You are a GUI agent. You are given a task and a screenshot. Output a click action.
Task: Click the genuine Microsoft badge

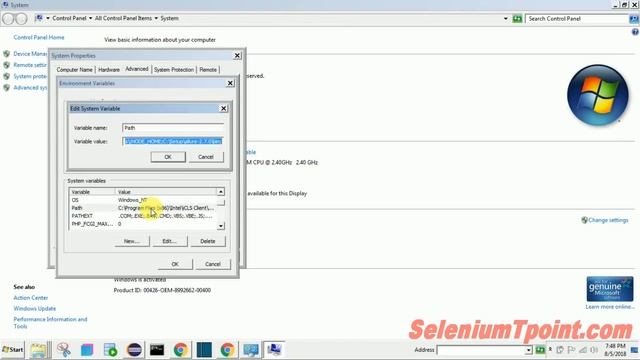point(610,289)
